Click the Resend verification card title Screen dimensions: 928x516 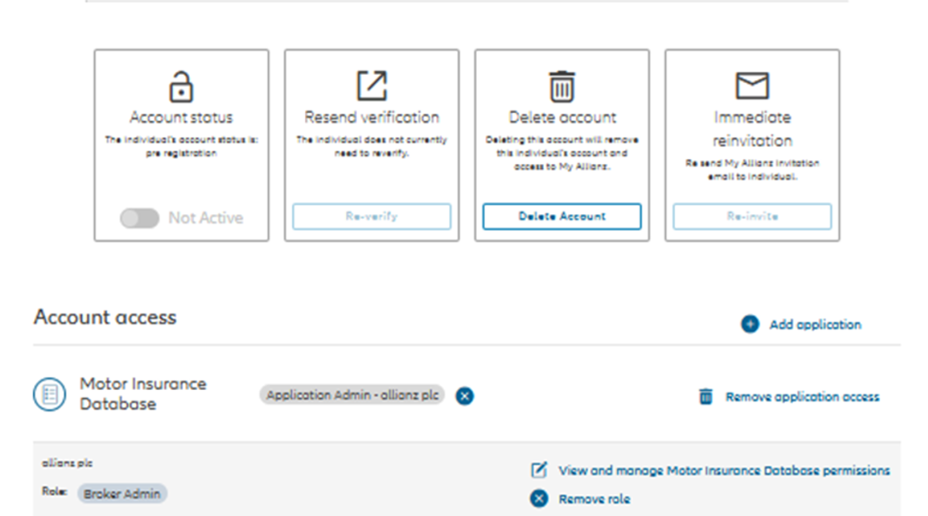(372, 117)
